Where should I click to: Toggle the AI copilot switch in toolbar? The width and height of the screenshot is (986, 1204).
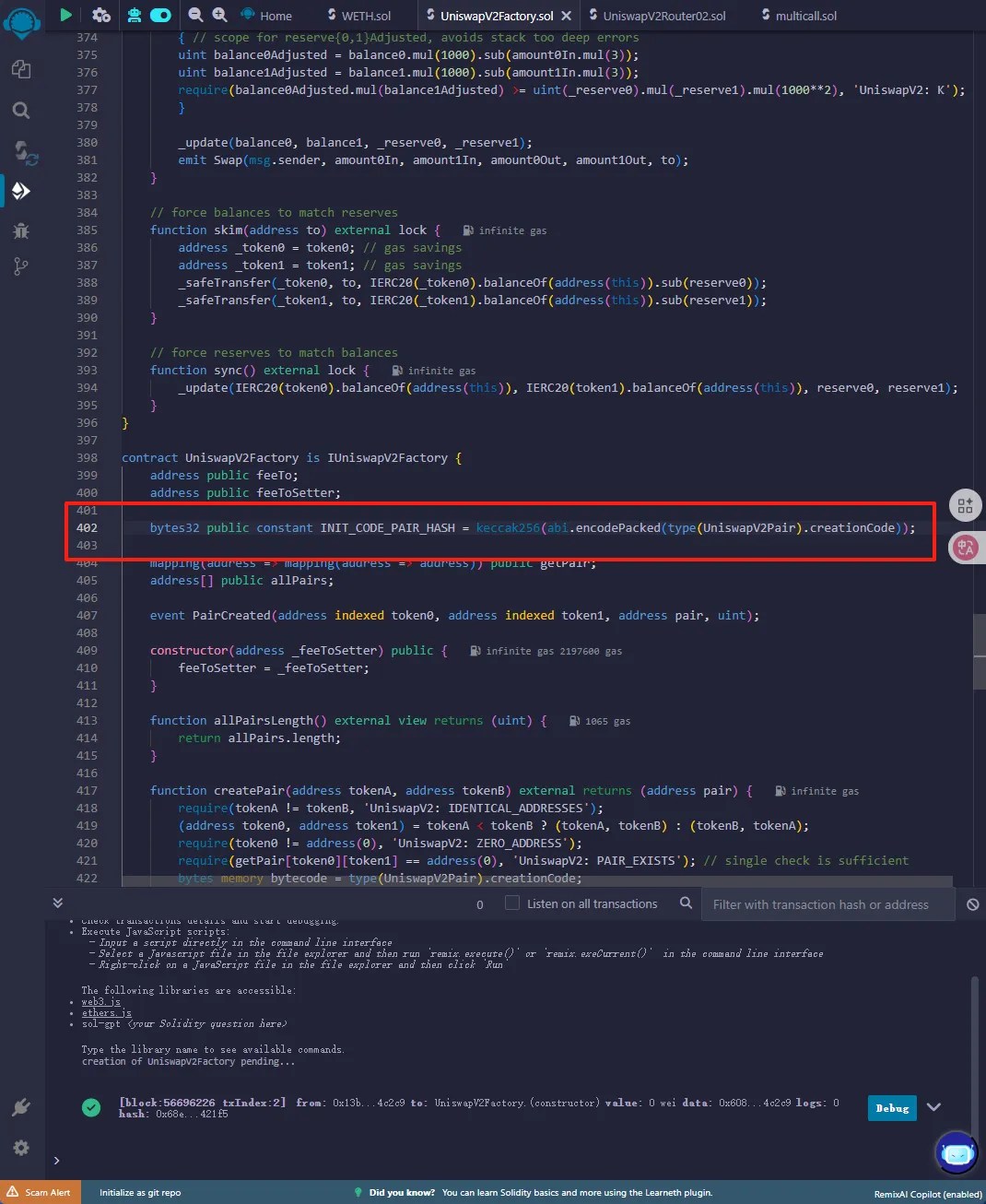point(160,15)
